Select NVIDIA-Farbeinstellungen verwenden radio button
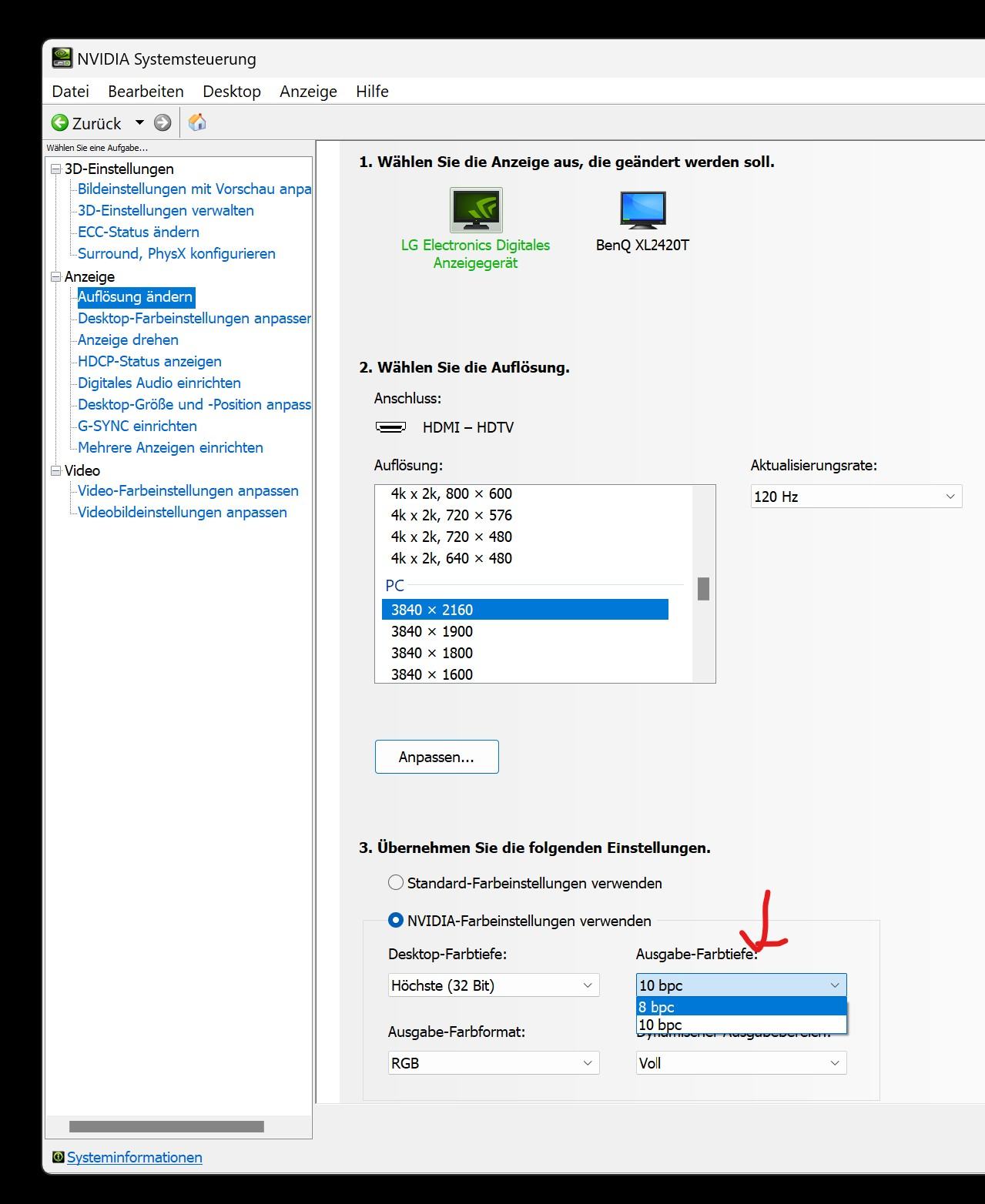This screenshot has height=1204, width=985. tap(396, 920)
